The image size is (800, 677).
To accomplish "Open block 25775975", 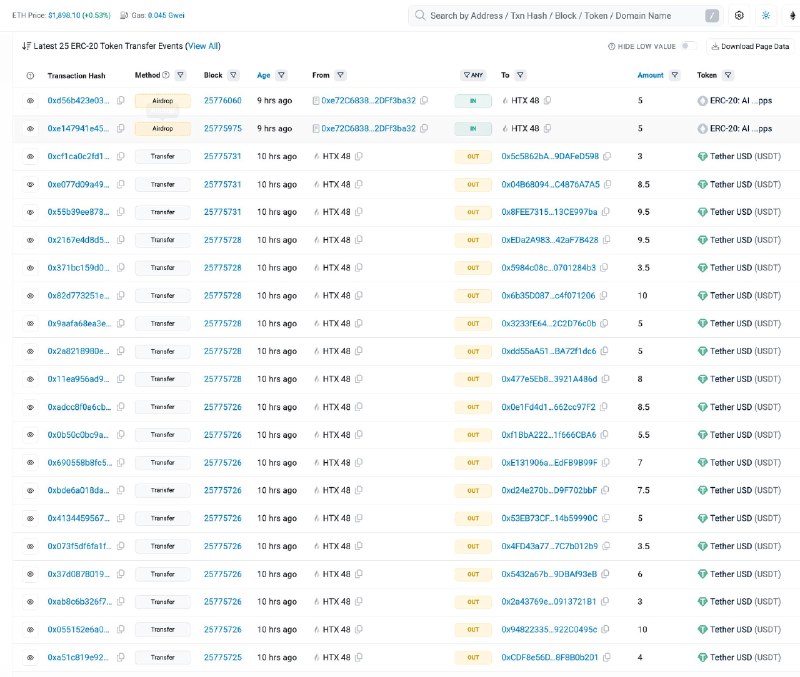I will (222, 129).
